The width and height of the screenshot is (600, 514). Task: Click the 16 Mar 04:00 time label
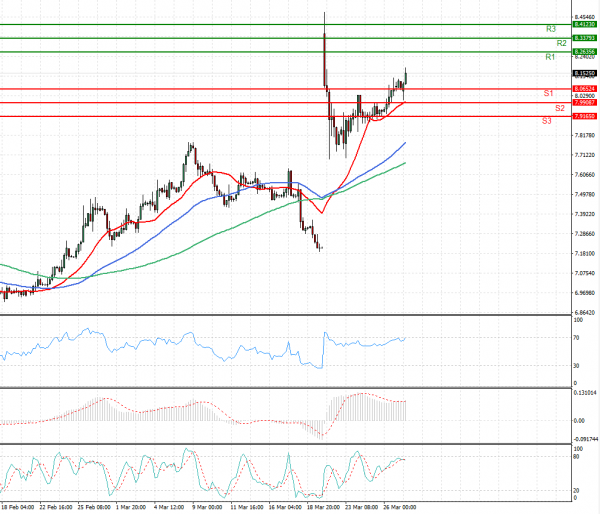[285, 507]
